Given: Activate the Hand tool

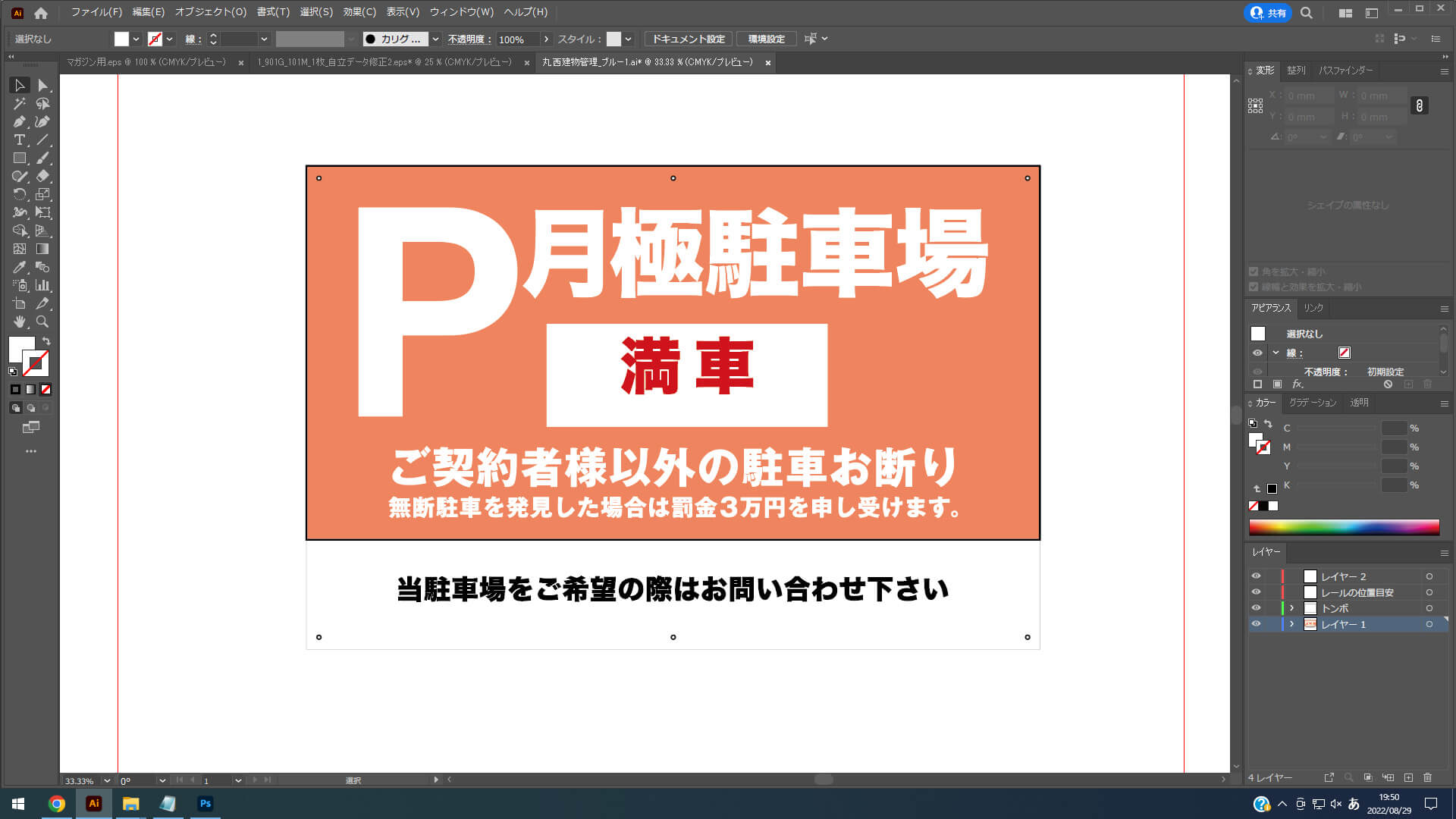Looking at the screenshot, I should [x=20, y=322].
